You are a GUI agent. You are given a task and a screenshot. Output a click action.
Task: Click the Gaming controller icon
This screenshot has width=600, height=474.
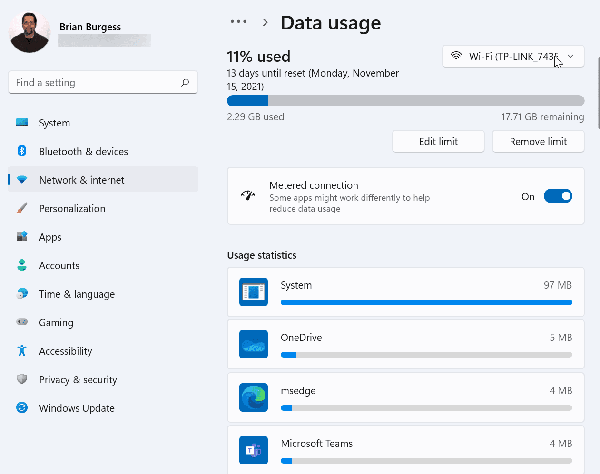coord(22,323)
